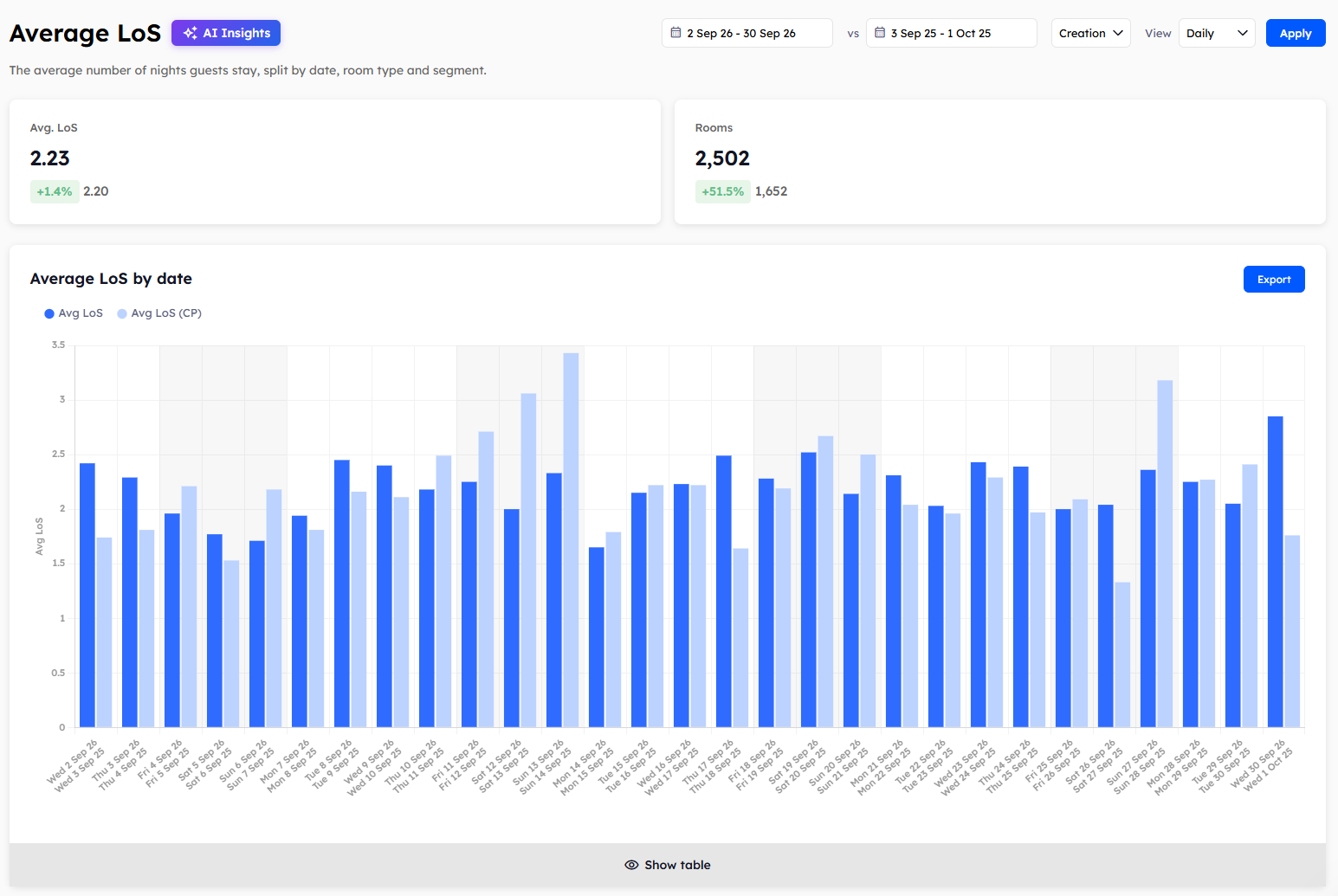Click the Average LoS by date heading
1338x896 pixels.
point(111,279)
